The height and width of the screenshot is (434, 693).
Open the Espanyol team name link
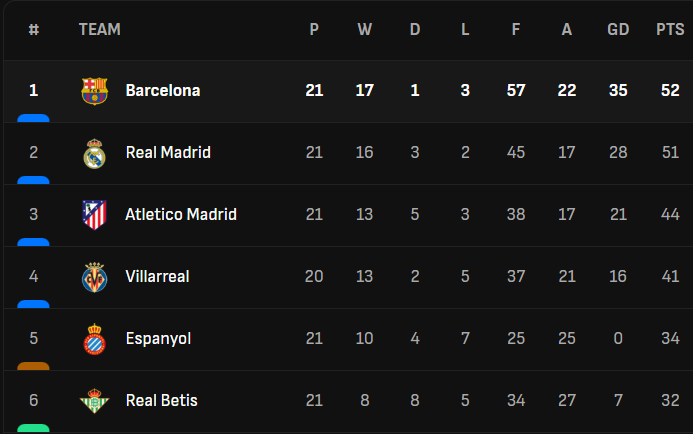pyautogui.click(x=158, y=339)
